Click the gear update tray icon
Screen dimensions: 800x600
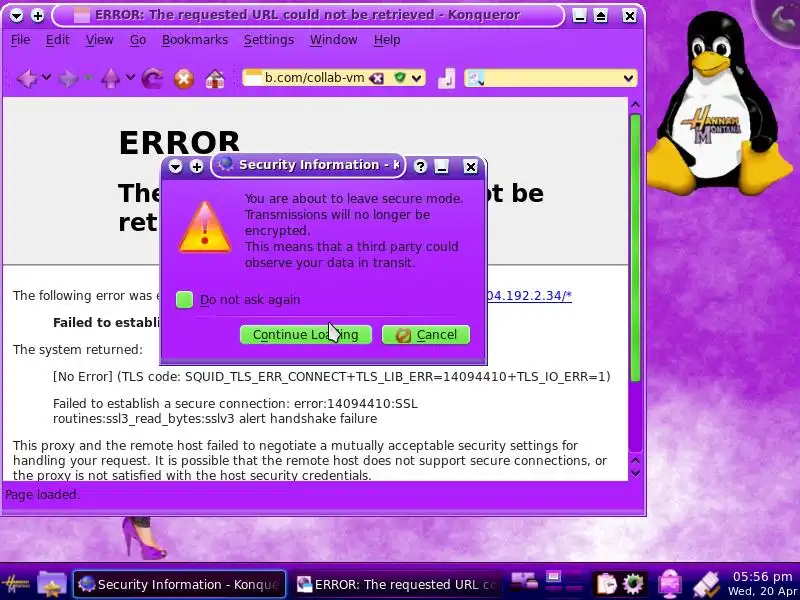[633, 583]
